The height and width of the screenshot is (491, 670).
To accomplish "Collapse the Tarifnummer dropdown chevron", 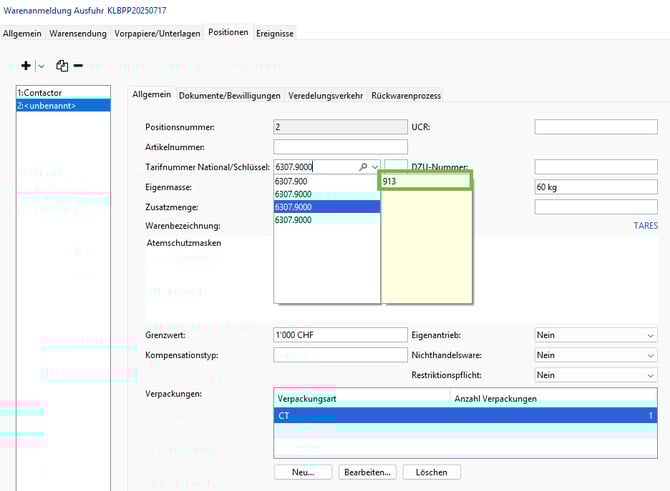I will (x=375, y=167).
